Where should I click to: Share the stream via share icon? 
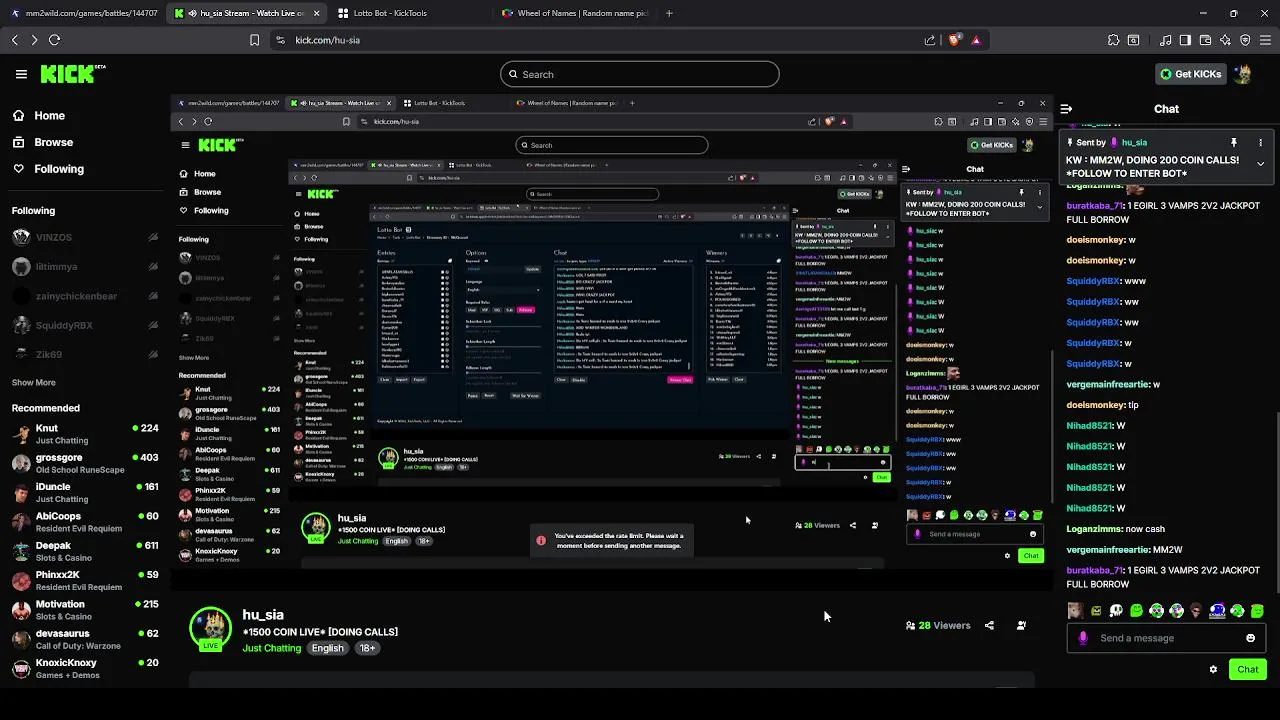[x=989, y=625]
